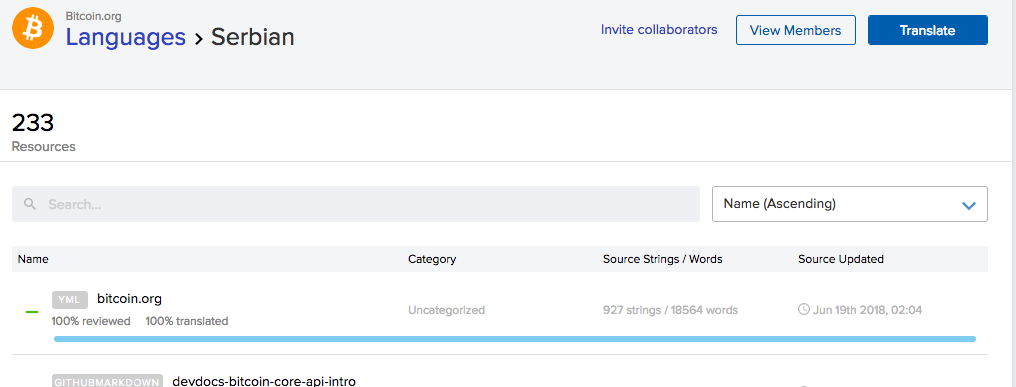
Task: Click the search magnifier icon
Action: point(29,204)
